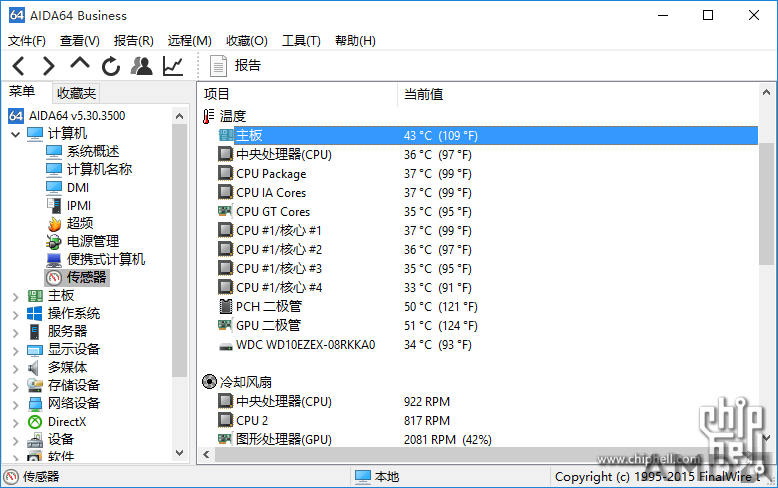Click the Windows logo icon beside 操作系统

click(x=34, y=313)
